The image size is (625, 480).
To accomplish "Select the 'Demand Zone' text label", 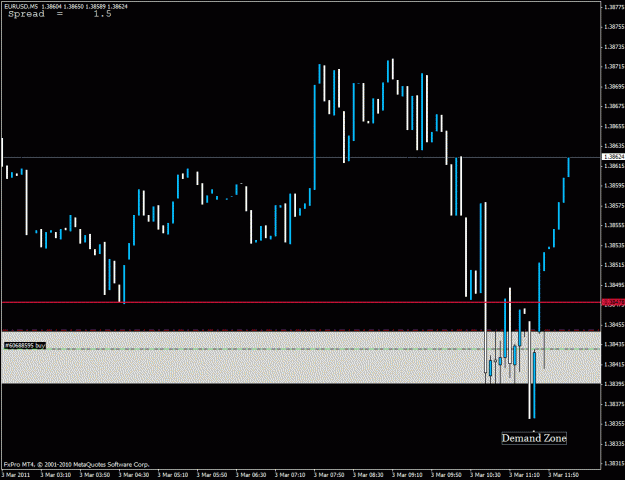I will pyautogui.click(x=534, y=438).
